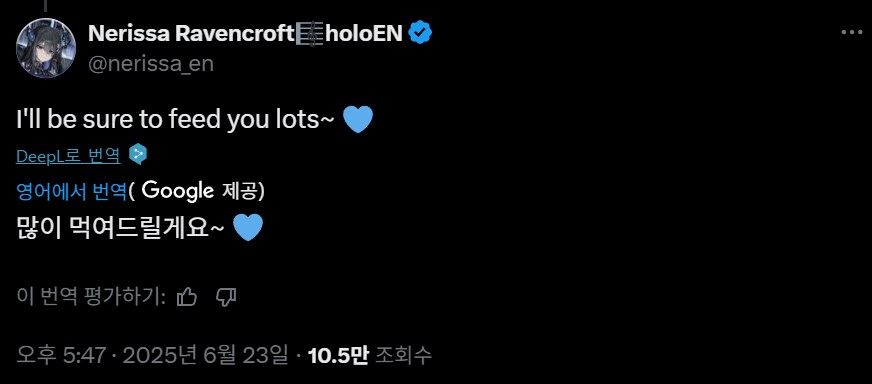Image resolution: width=872 pixels, height=384 pixels.
Task: Click the DeepL logo icon
Action: pos(138,155)
